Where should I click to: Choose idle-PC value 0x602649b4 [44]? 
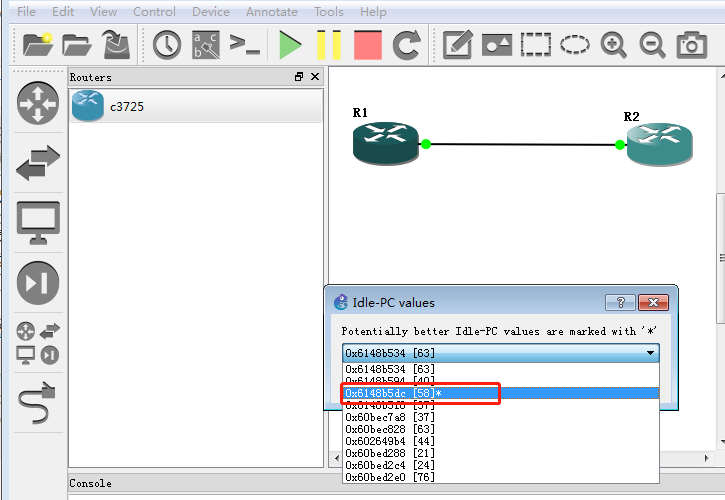[x=501, y=441]
